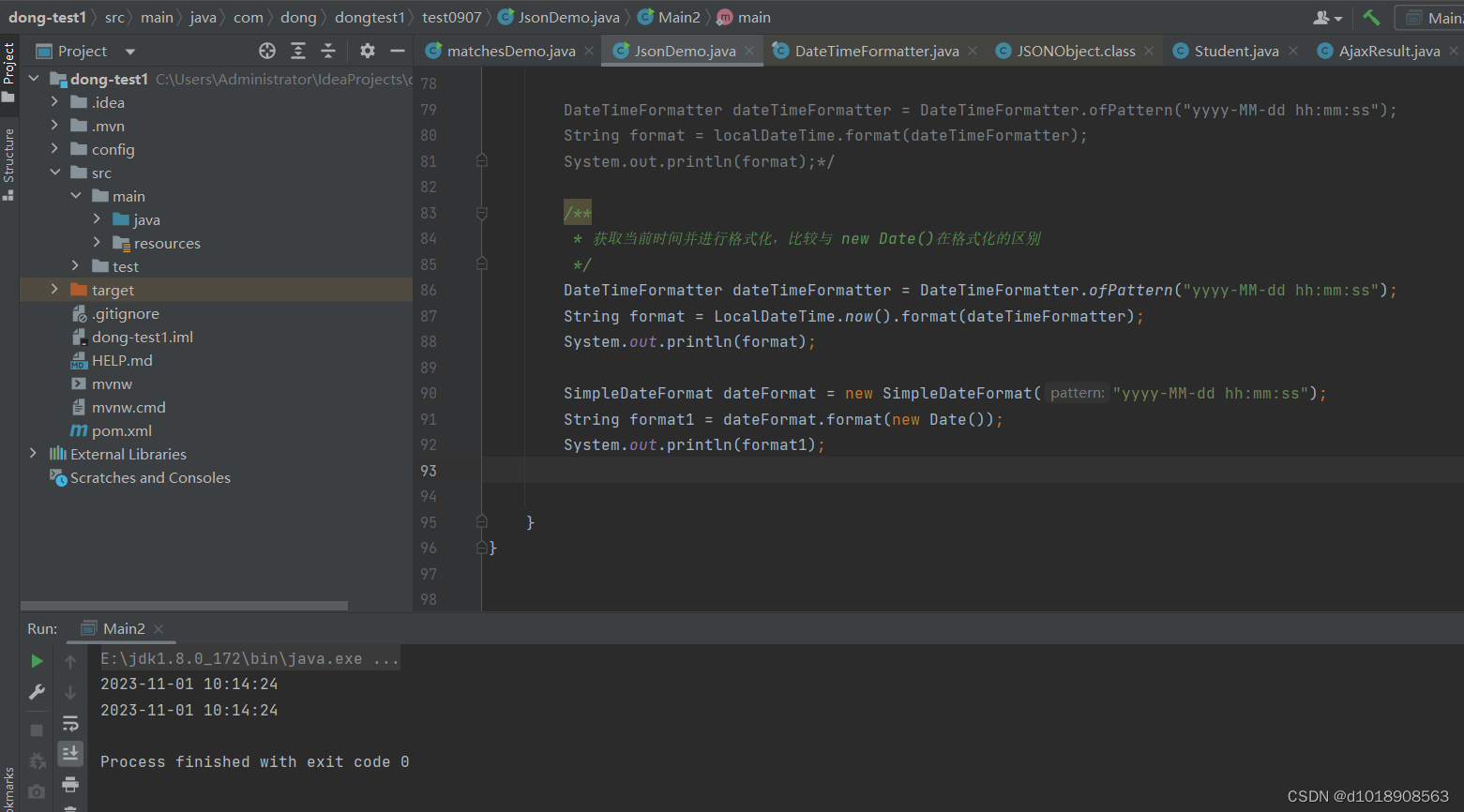The image size is (1464, 812).
Task: Open the Structure tool window tab
Action: [x=8, y=164]
